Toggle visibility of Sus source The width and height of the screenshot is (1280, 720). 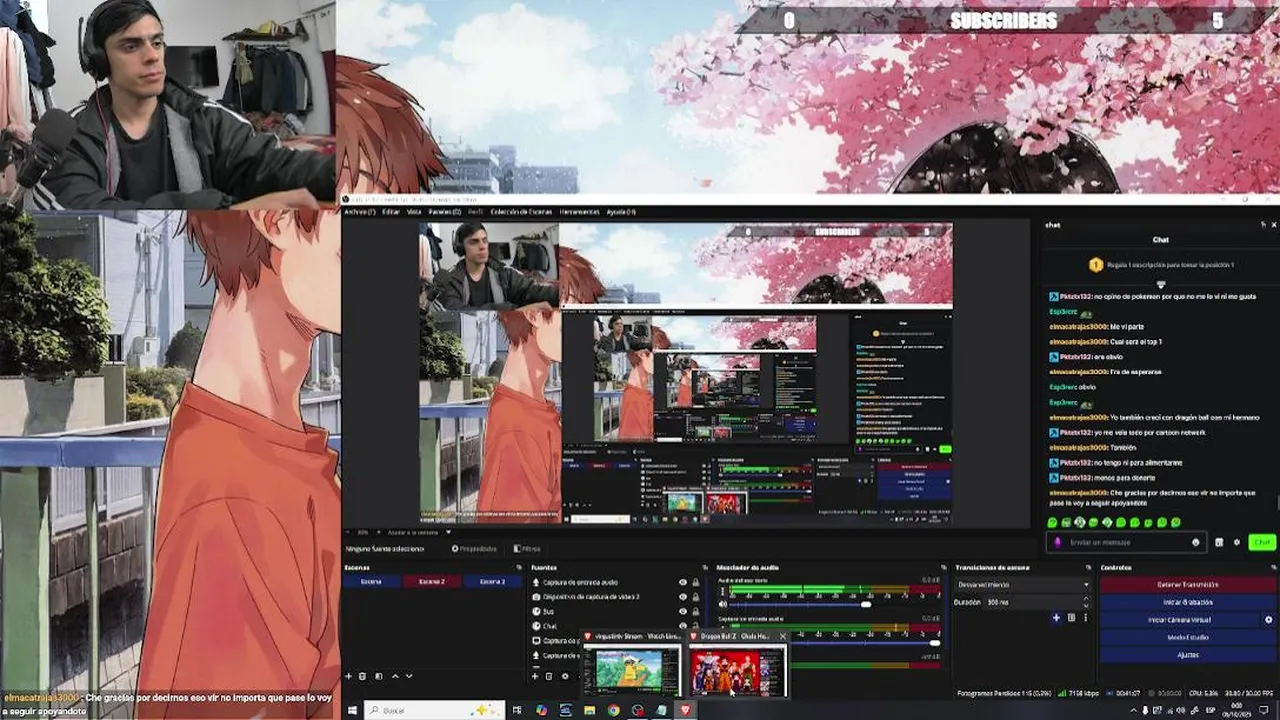coord(683,611)
